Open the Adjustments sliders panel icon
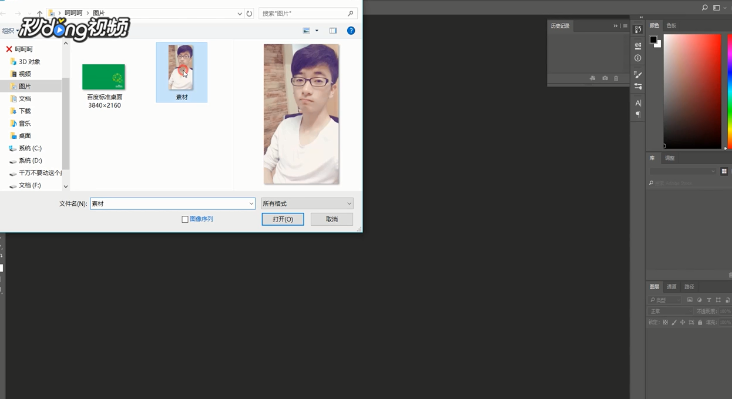 point(638,86)
